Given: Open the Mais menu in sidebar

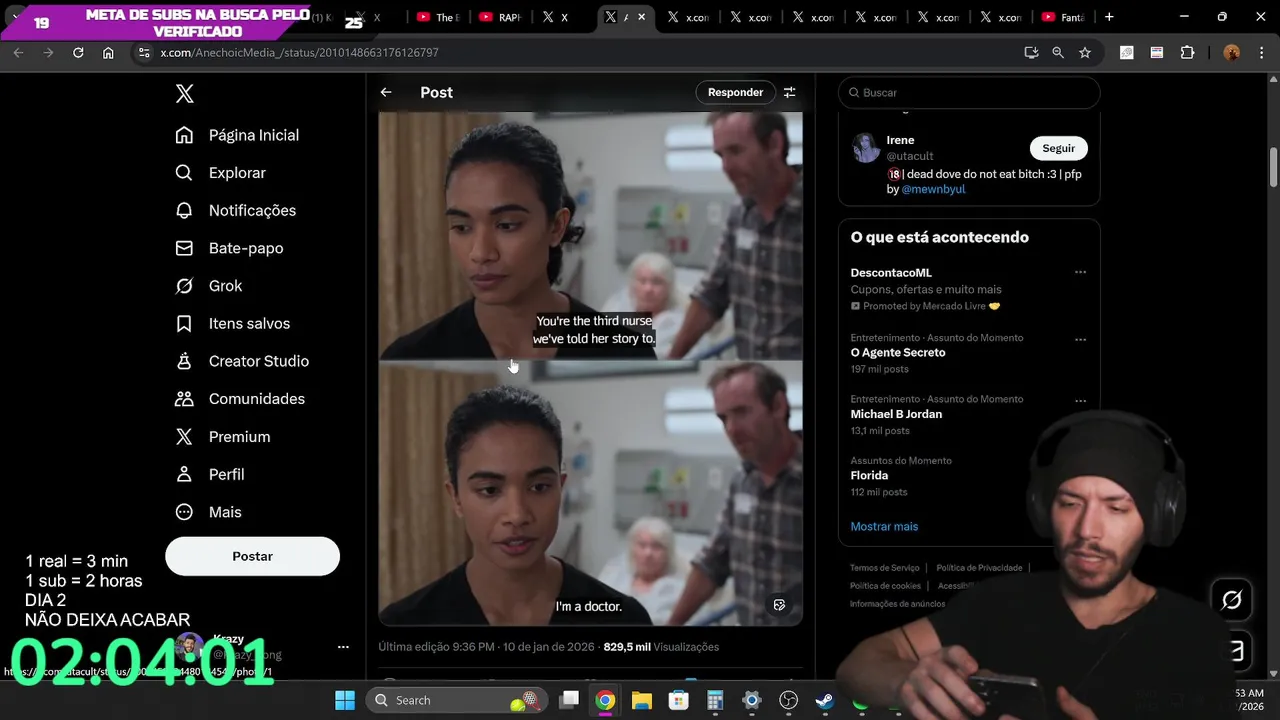Looking at the screenshot, I should (x=208, y=512).
